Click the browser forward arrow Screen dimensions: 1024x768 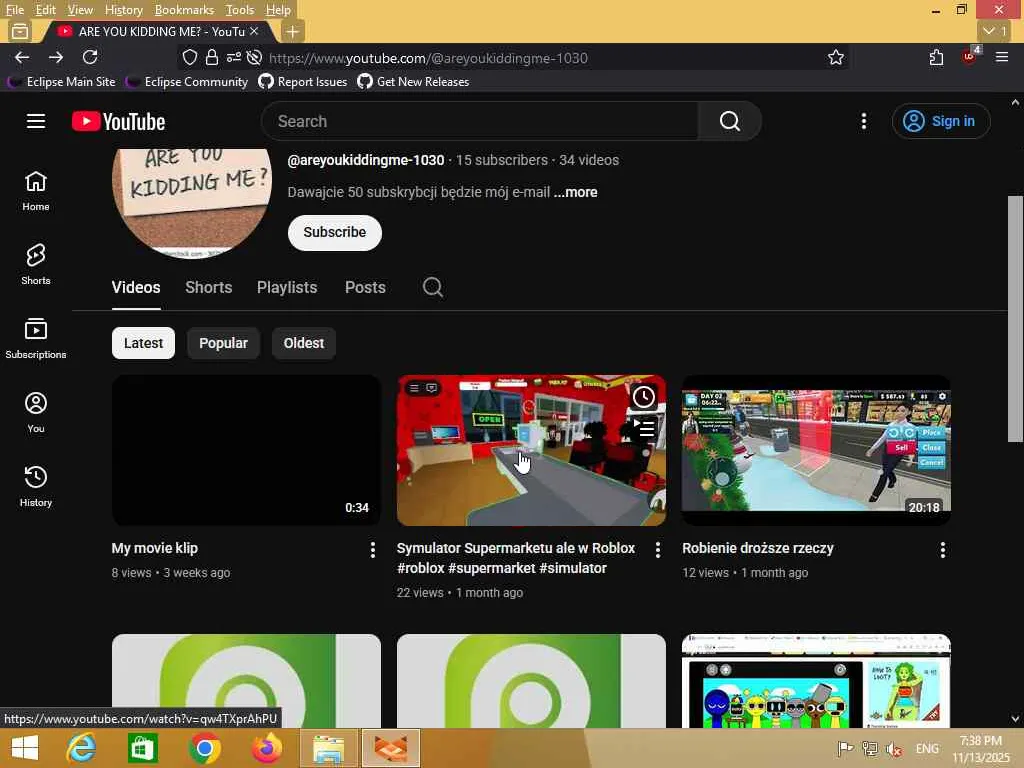tap(56, 57)
